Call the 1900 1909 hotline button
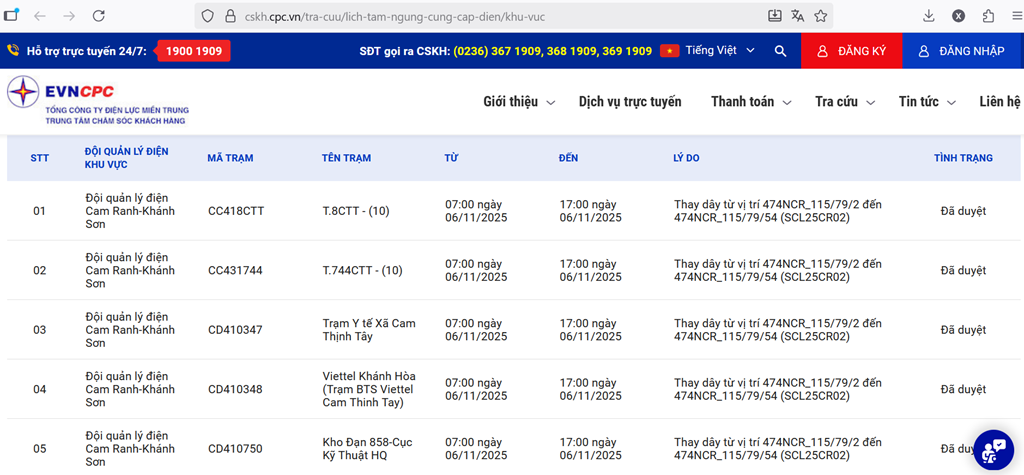The width and height of the screenshot is (1024, 475). tap(193, 51)
